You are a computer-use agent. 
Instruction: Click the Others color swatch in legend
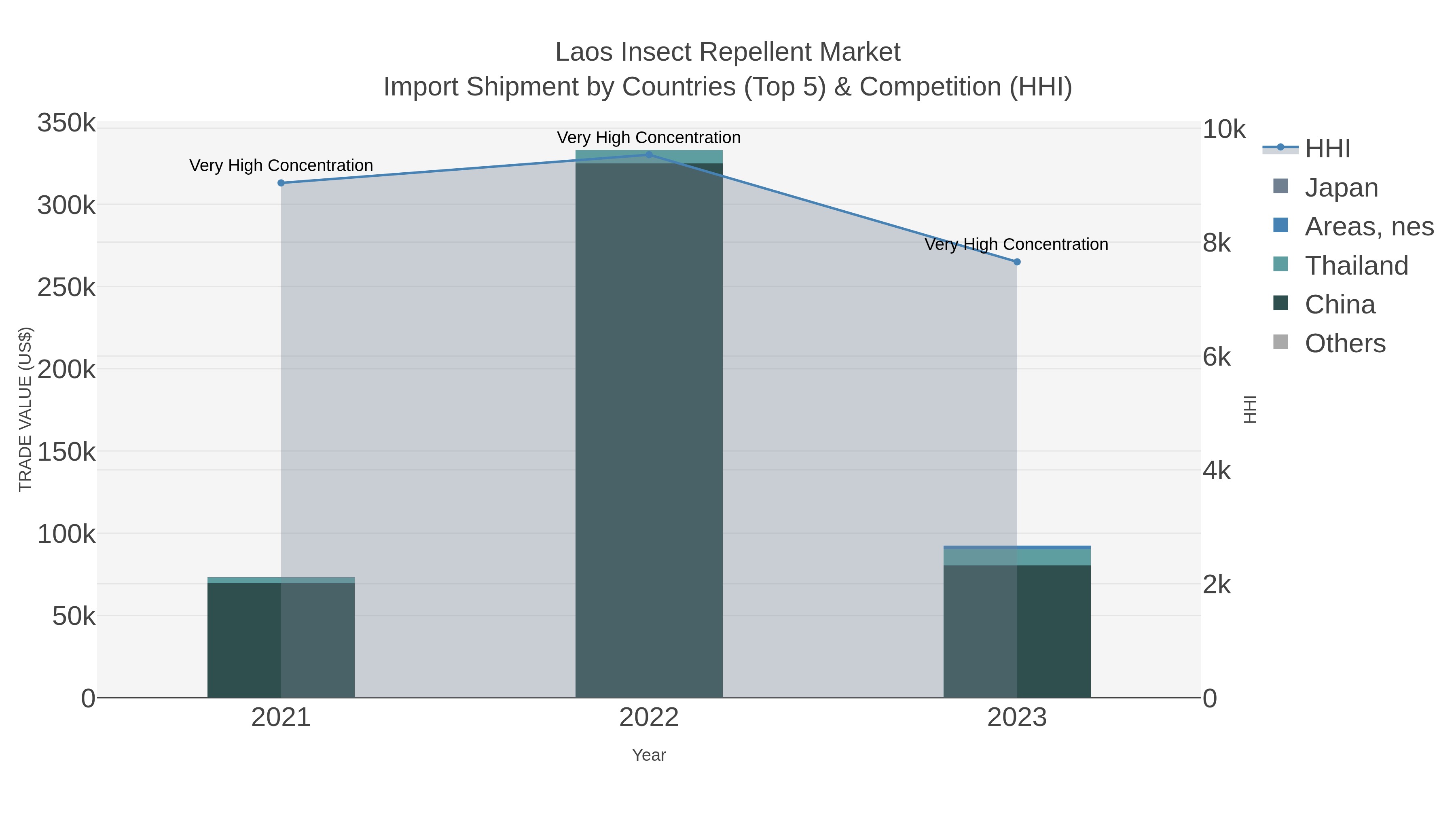coord(1280,342)
